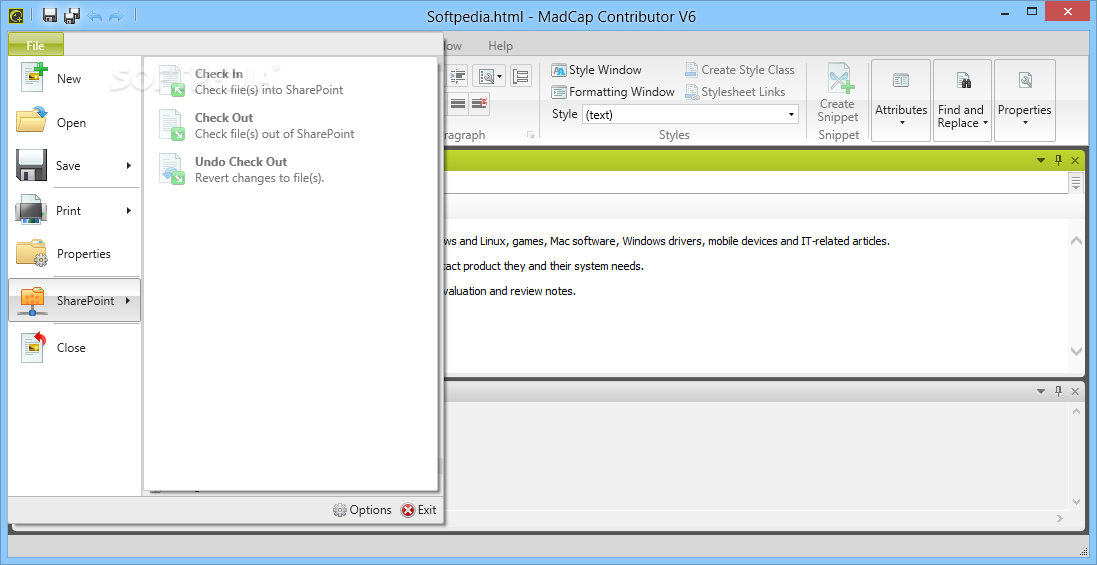Pin the green document panel
Image resolution: width=1097 pixels, height=565 pixels.
click(x=1059, y=161)
